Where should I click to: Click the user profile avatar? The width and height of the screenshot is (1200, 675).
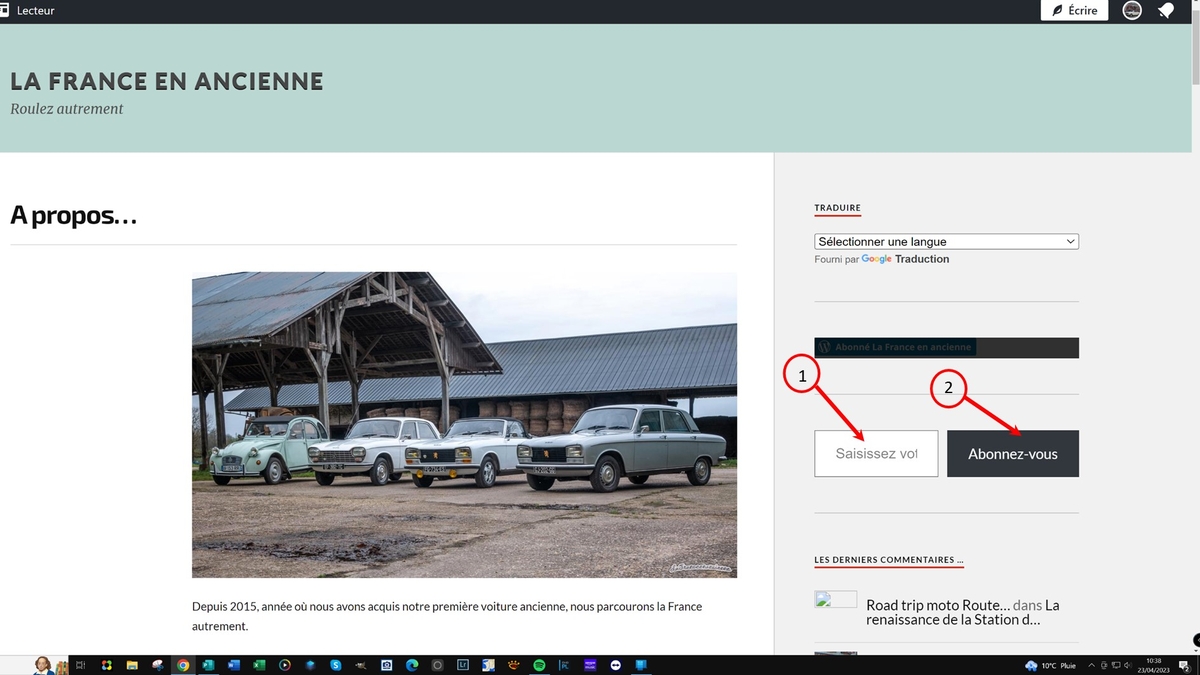(1132, 11)
